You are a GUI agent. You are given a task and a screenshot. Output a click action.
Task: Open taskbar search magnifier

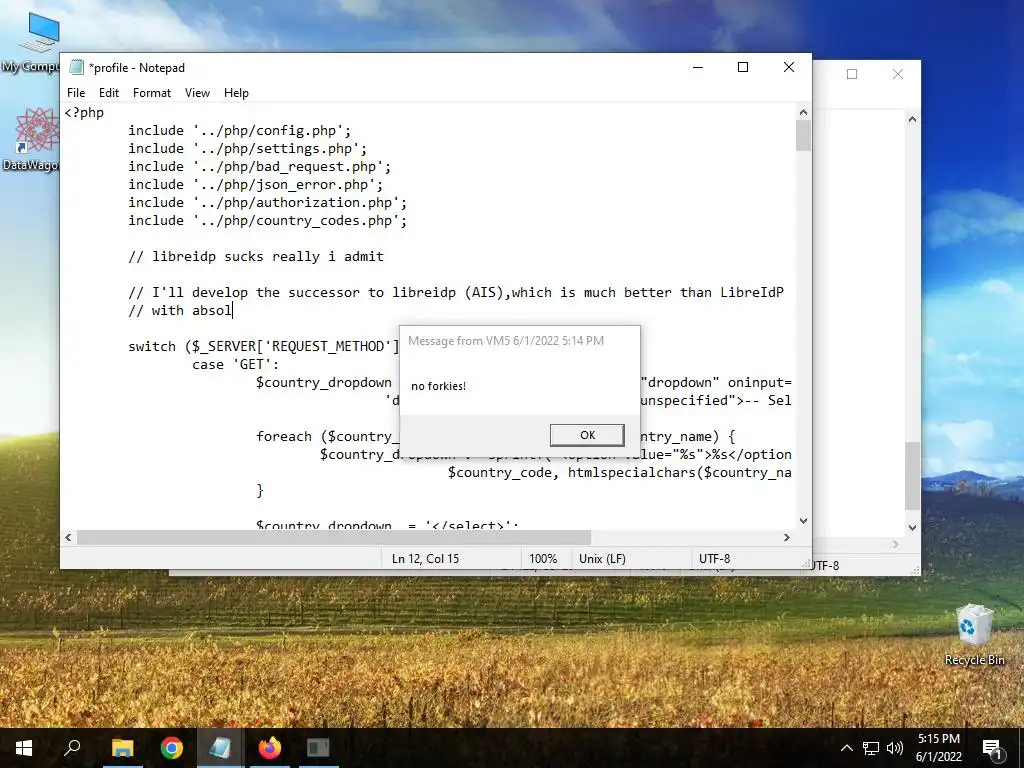pyautogui.click(x=72, y=748)
